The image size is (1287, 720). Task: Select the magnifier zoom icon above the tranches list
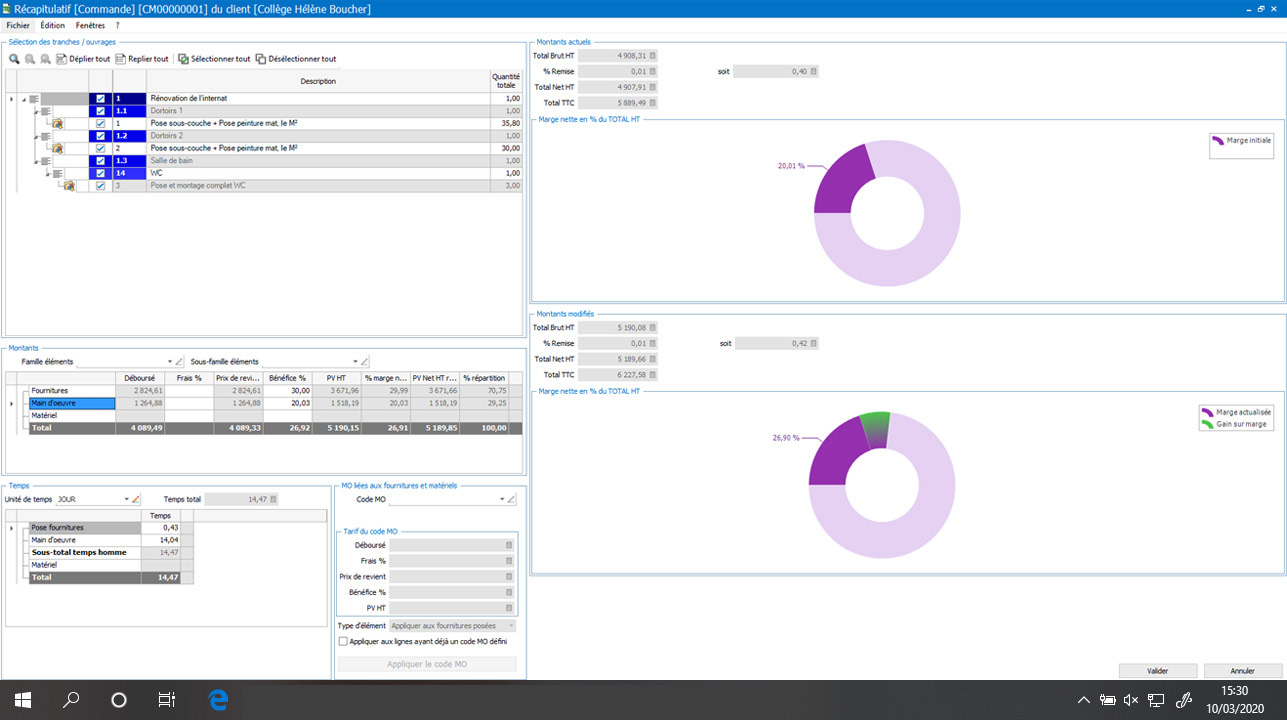13,59
